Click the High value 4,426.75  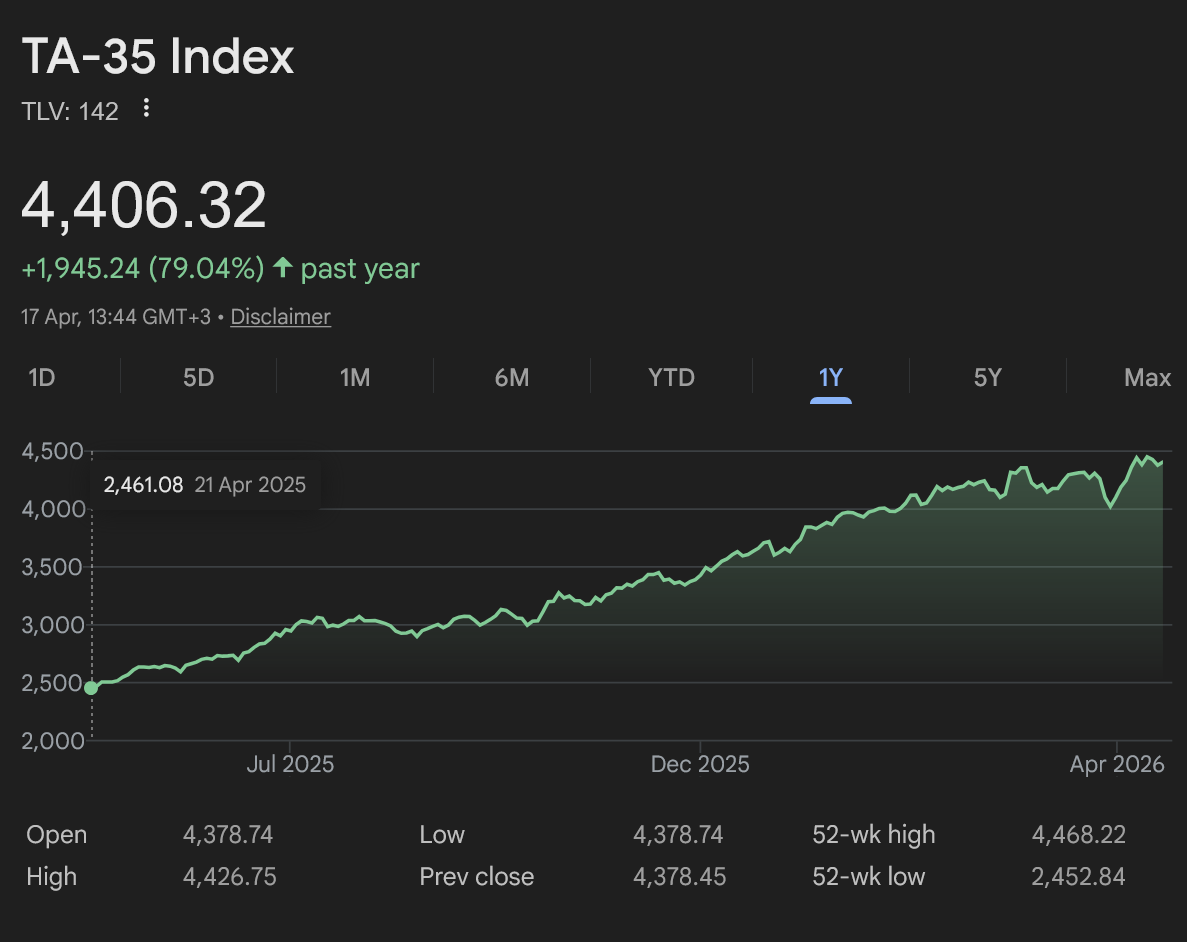pyautogui.click(x=229, y=876)
